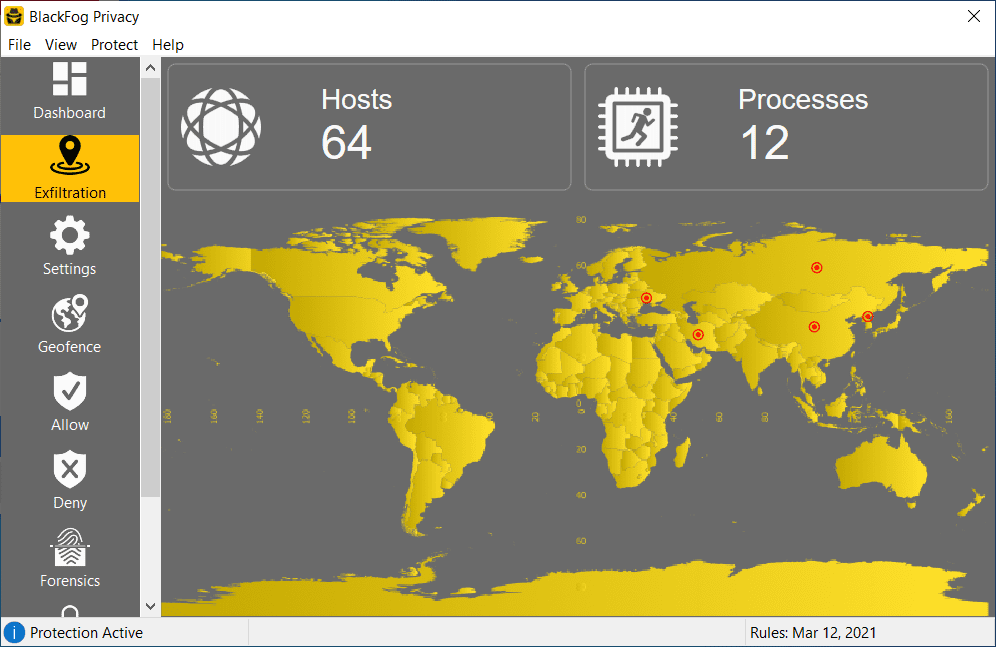The height and width of the screenshot is (647, 996).
Task: Open the Help menu
Action: [x=168, y=44]
